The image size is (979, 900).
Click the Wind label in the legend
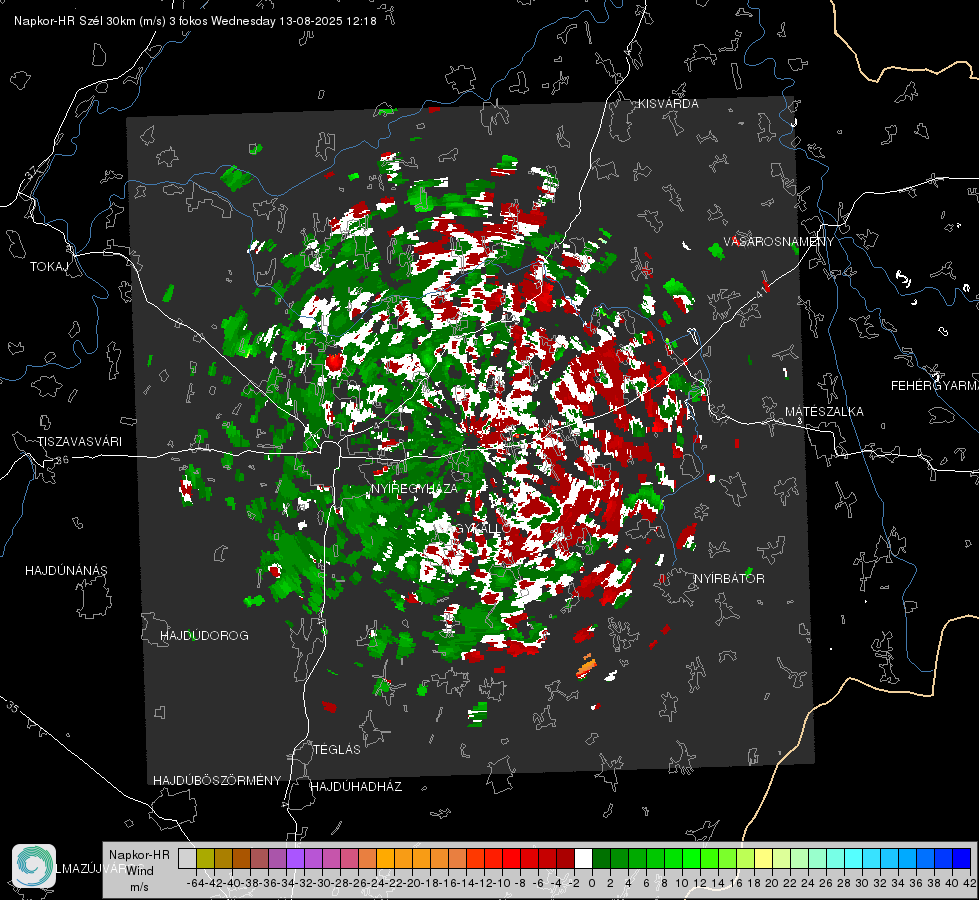[140, 871]
